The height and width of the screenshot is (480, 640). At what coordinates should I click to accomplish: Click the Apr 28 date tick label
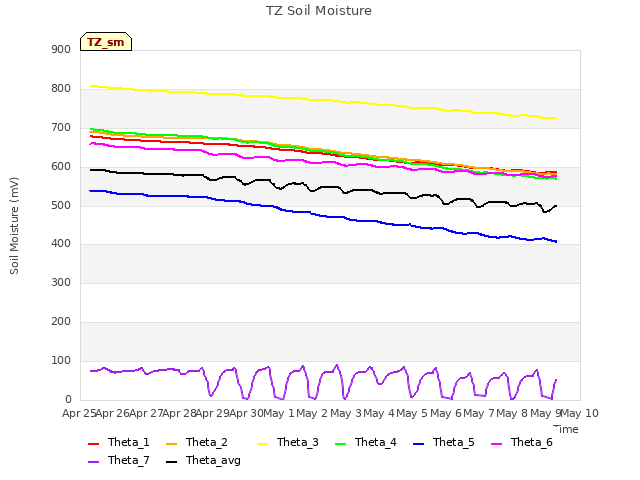[180, 413]
